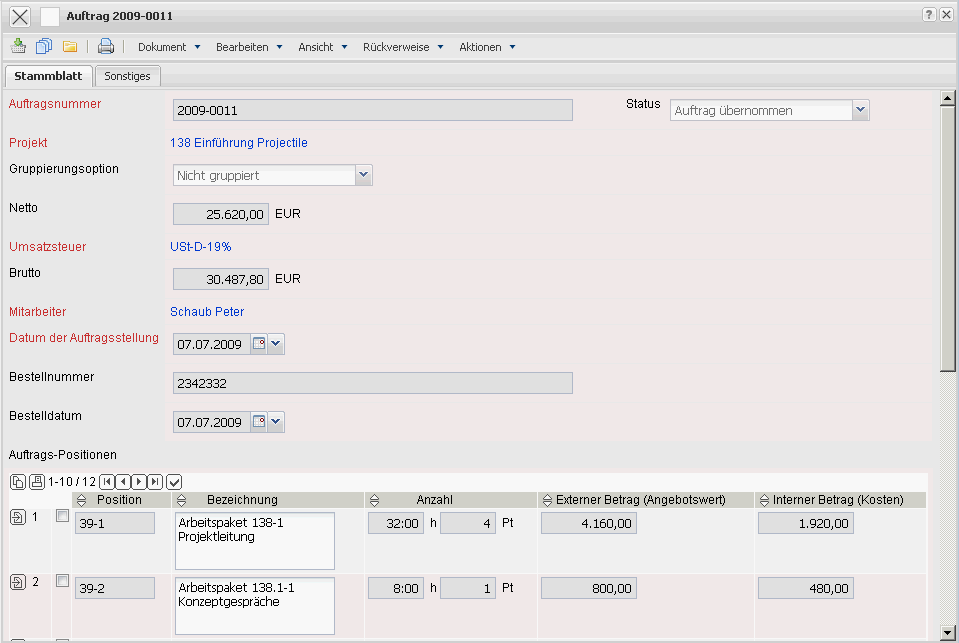The height and width of the screenshot is (643, 959).
Task: Tick the checkbox for position 39-1
Action: click(x=62, y=517)
